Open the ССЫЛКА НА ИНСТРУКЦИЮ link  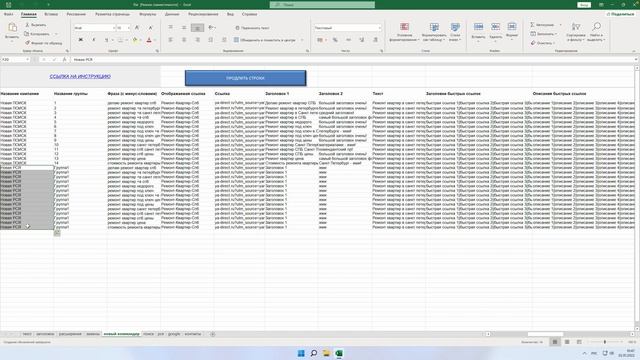click(80, 76)
